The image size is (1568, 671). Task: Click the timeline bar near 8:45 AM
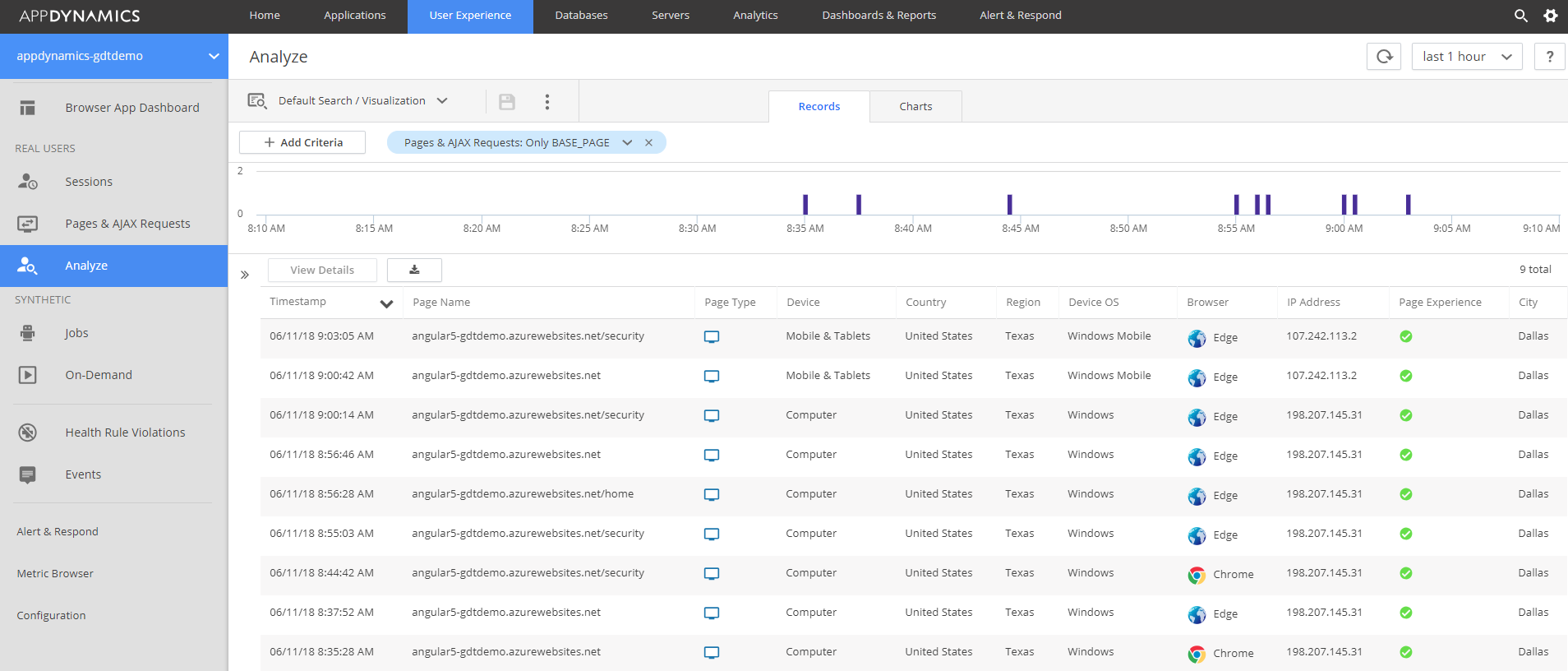tap(1009, 204)
